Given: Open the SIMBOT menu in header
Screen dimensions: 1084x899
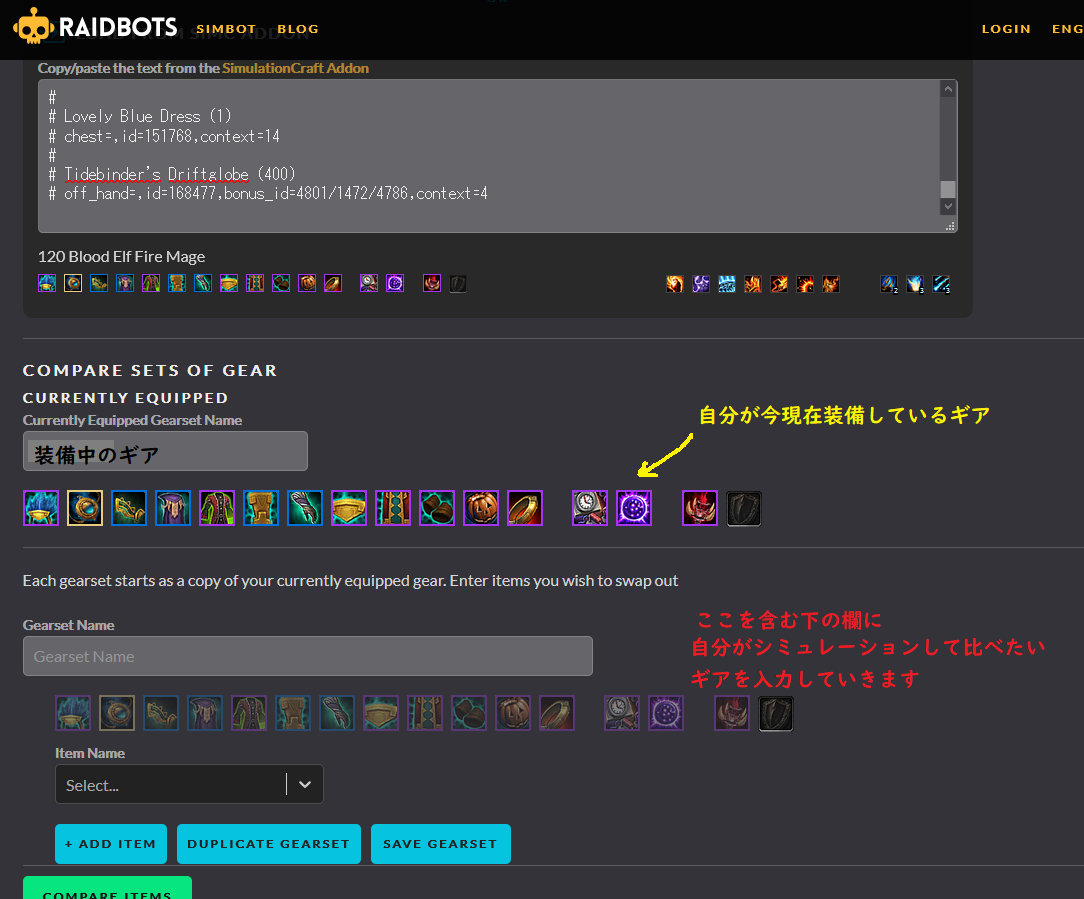Looking at the screenshot, I should click(226, 29).
